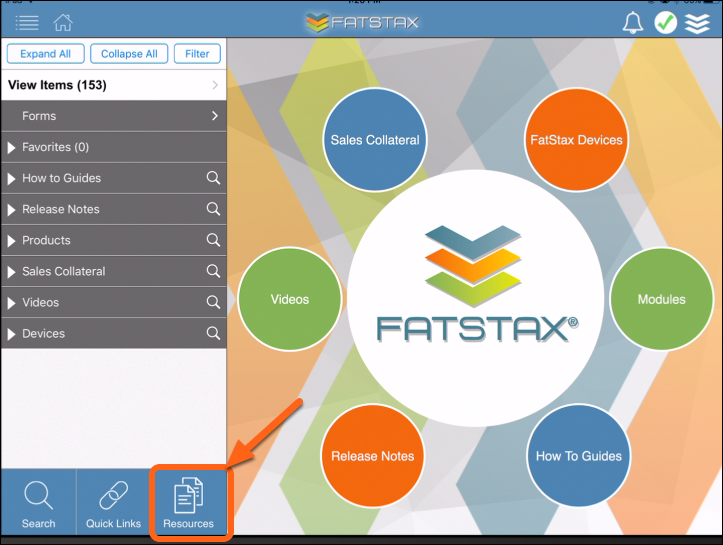This screenshot has width=723, height=545.
Task: Open the Sales Collateral blue circle
Action: click(x=375, y=140)
